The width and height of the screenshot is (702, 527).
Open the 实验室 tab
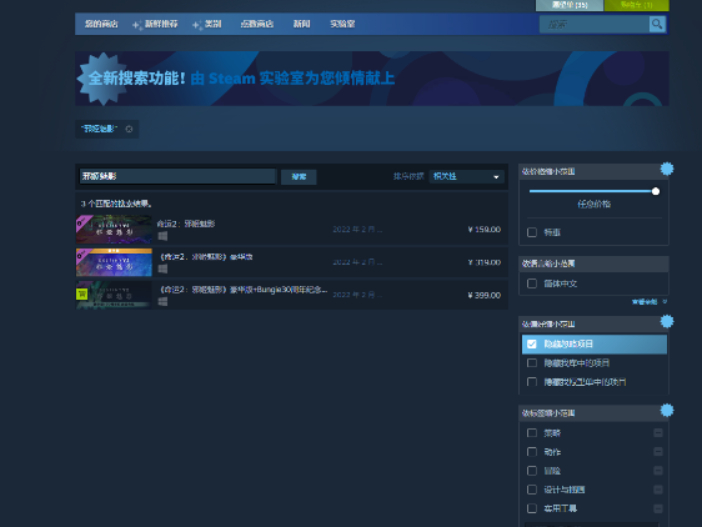[342, 24]
